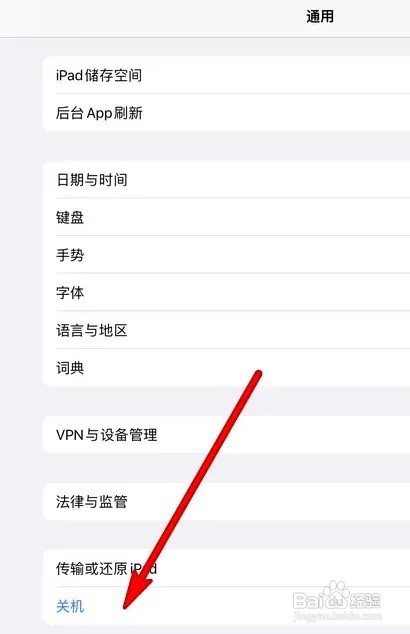410x634 pixels.
Task: Go to 字体 fonts settings
Action: [x=226, y=292]
